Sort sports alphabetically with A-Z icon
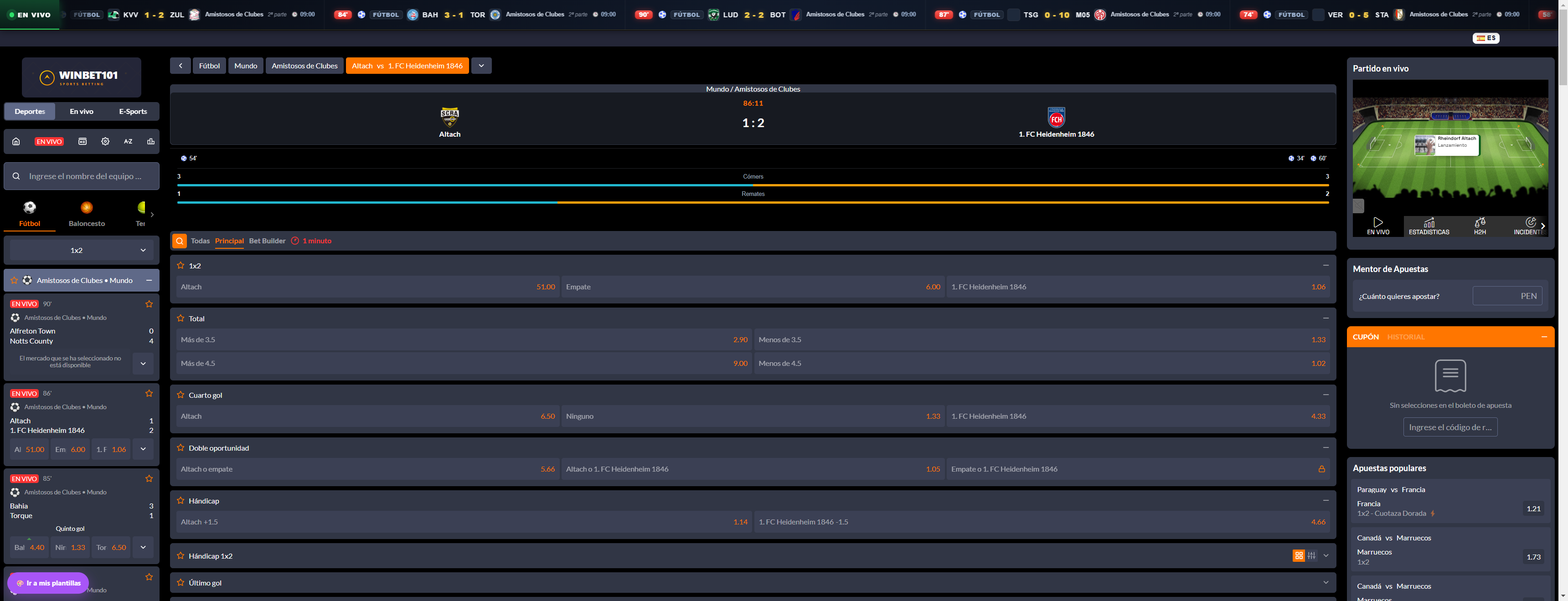 point(128,141)
